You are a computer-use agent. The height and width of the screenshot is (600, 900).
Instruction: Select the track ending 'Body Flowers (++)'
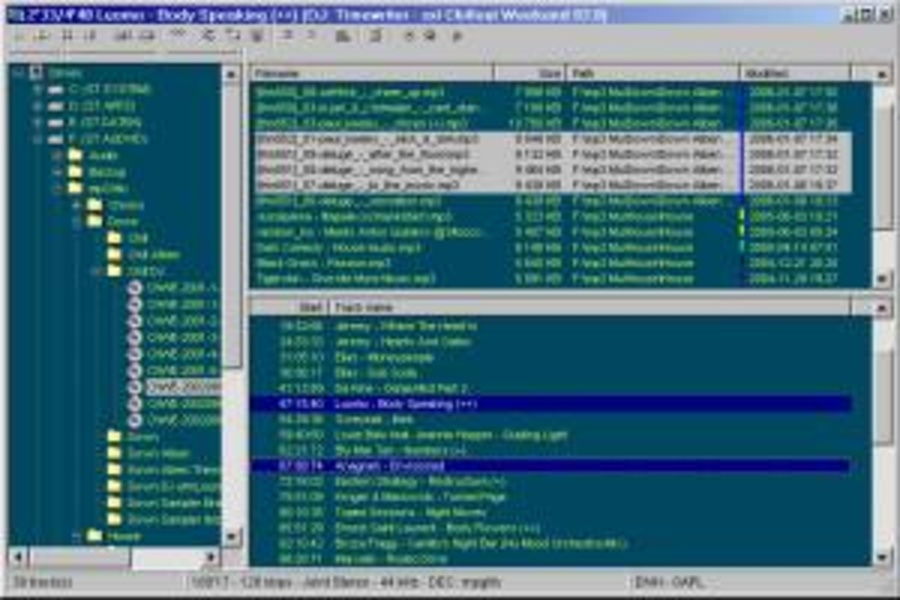(551, 528)
